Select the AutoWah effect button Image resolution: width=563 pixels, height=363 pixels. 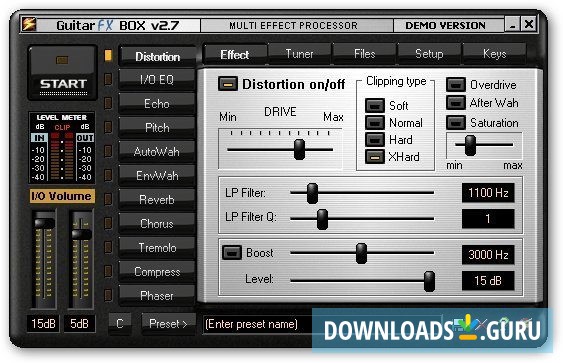157,152
